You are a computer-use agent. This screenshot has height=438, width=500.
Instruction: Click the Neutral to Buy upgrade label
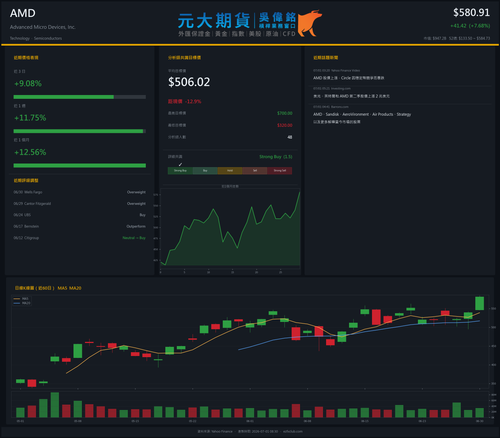pos(134,238)
